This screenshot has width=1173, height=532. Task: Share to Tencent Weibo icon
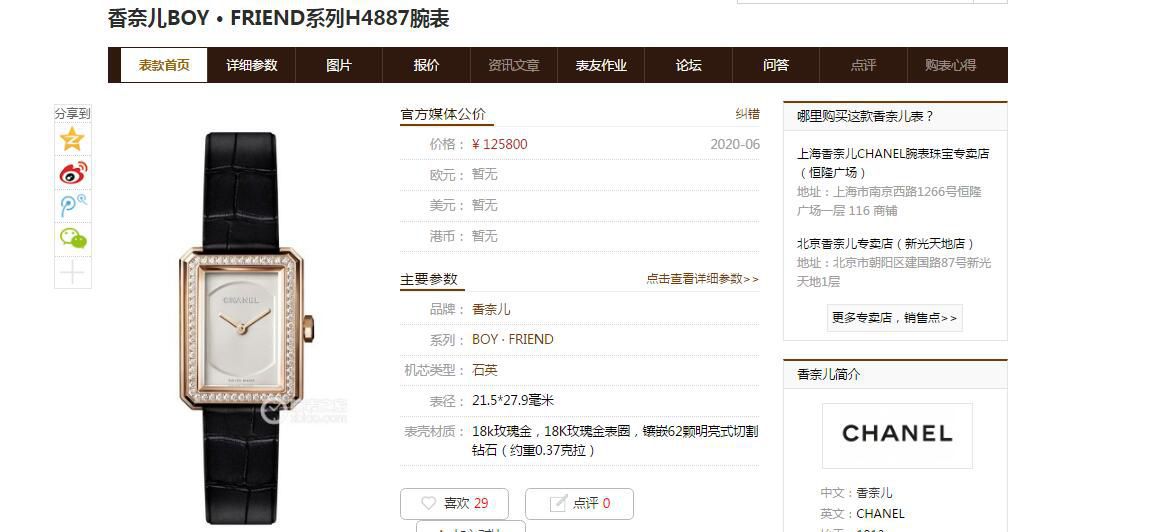tap(72, 206)
